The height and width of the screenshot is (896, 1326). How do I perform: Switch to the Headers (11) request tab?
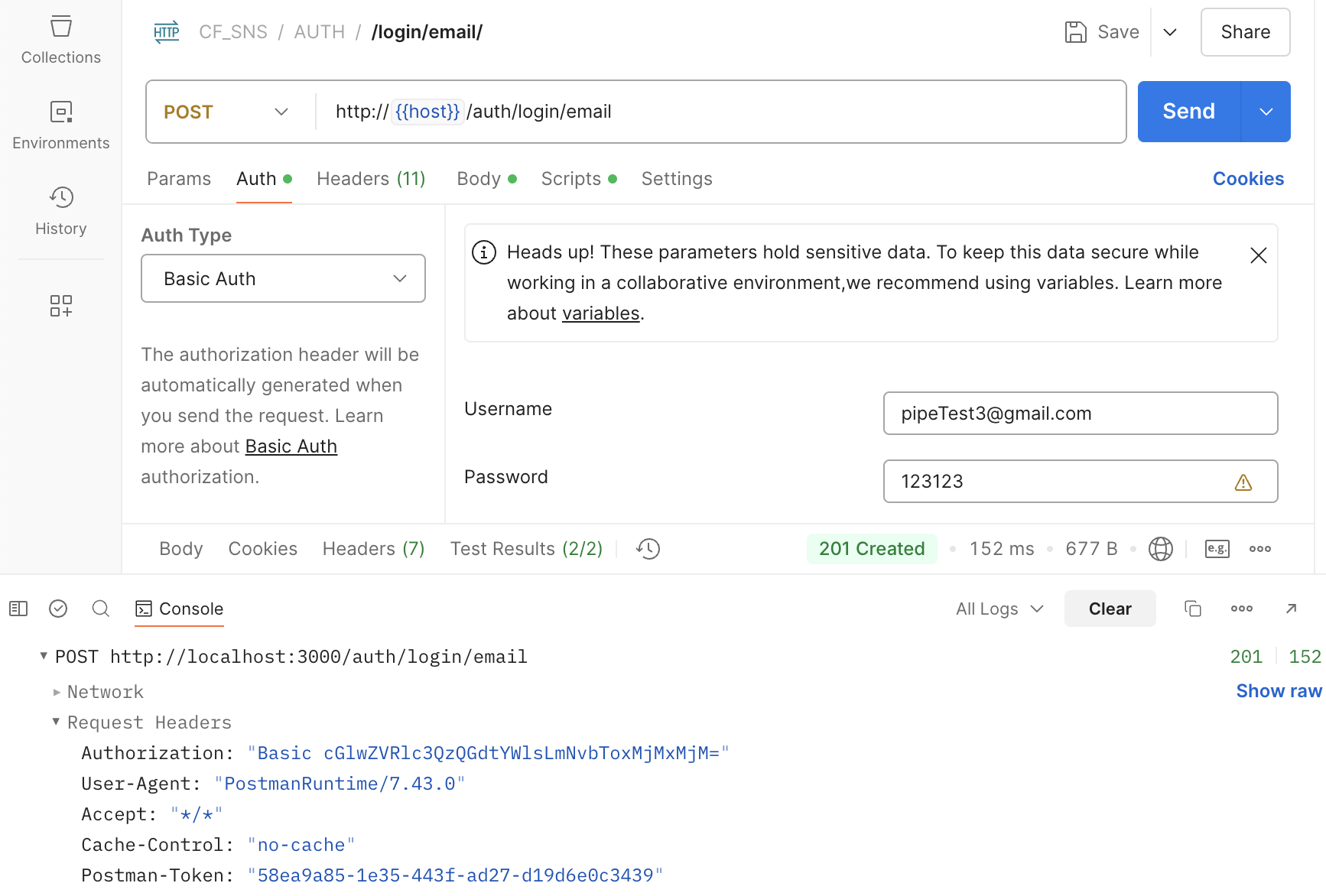pos(371,179)
